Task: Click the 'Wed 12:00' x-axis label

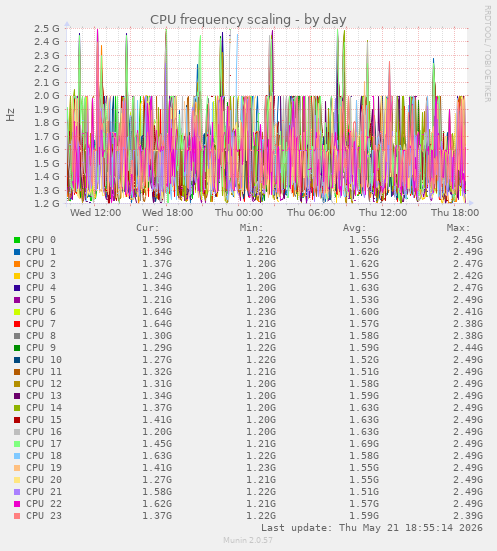Action: coord(95,213)
